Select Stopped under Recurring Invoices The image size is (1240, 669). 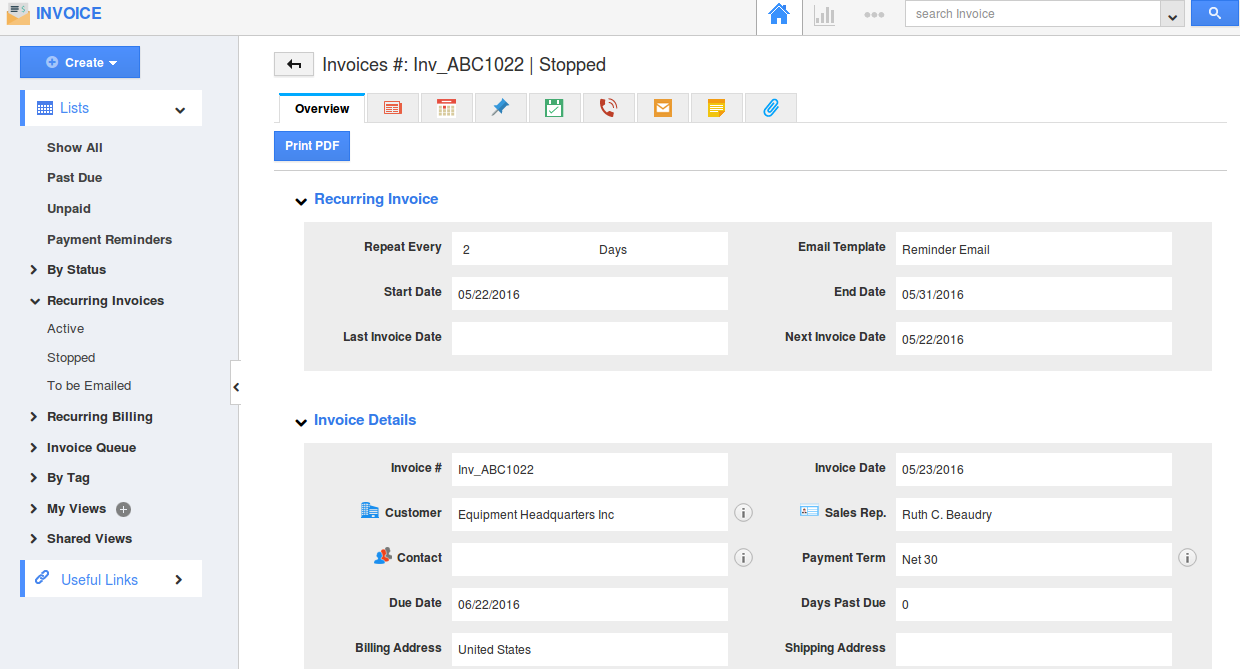coord(71,358)
